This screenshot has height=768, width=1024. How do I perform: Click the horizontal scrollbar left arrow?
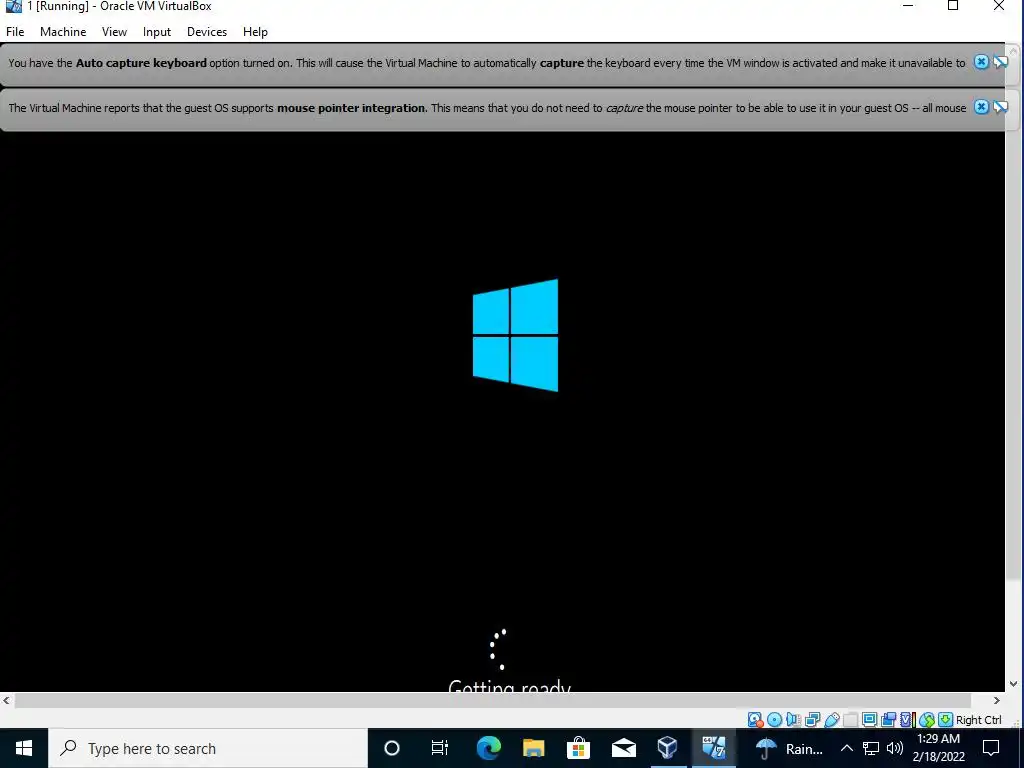pos(7,700)
